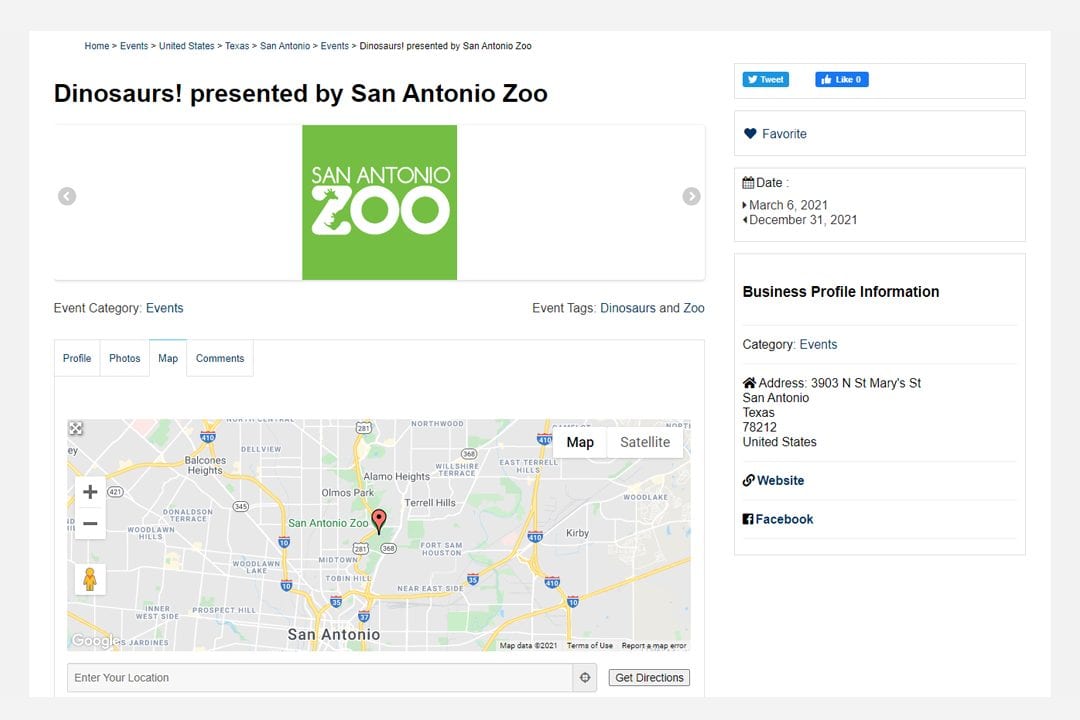Click the next slide arrow on the carousel
The image size is (1080, 720).
(x=692, y=196)
